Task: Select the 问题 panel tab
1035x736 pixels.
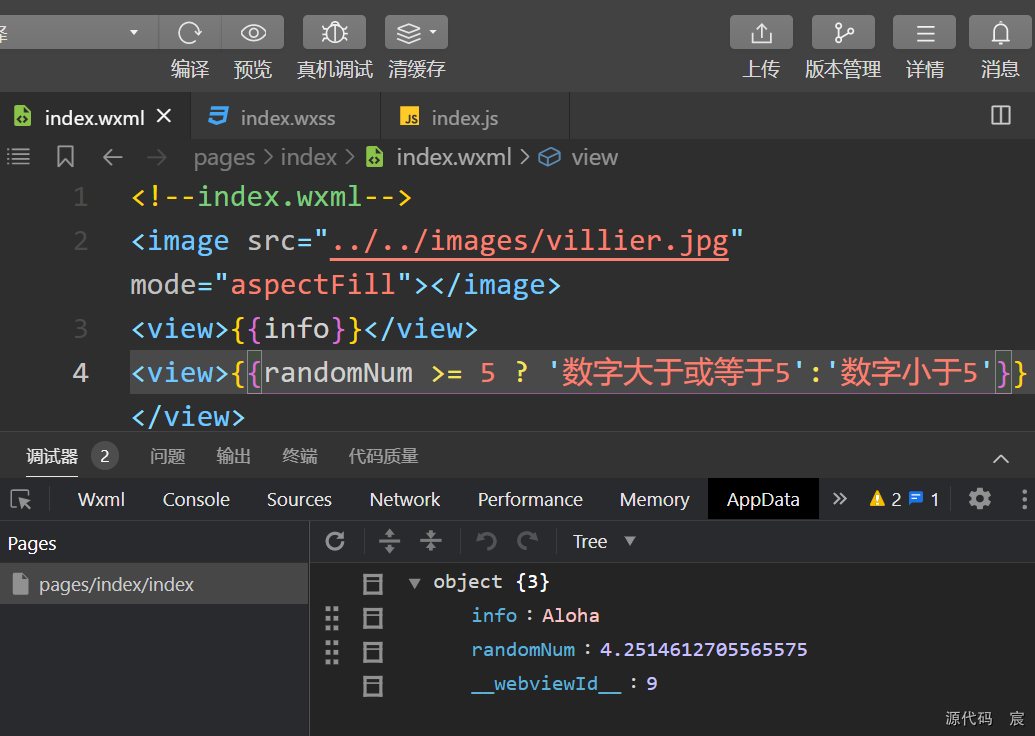Action: [x=168, y=456]
